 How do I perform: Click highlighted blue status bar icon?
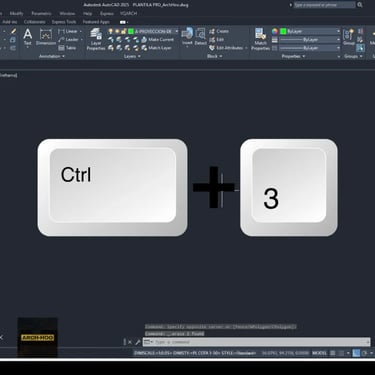tap(356, 353)
